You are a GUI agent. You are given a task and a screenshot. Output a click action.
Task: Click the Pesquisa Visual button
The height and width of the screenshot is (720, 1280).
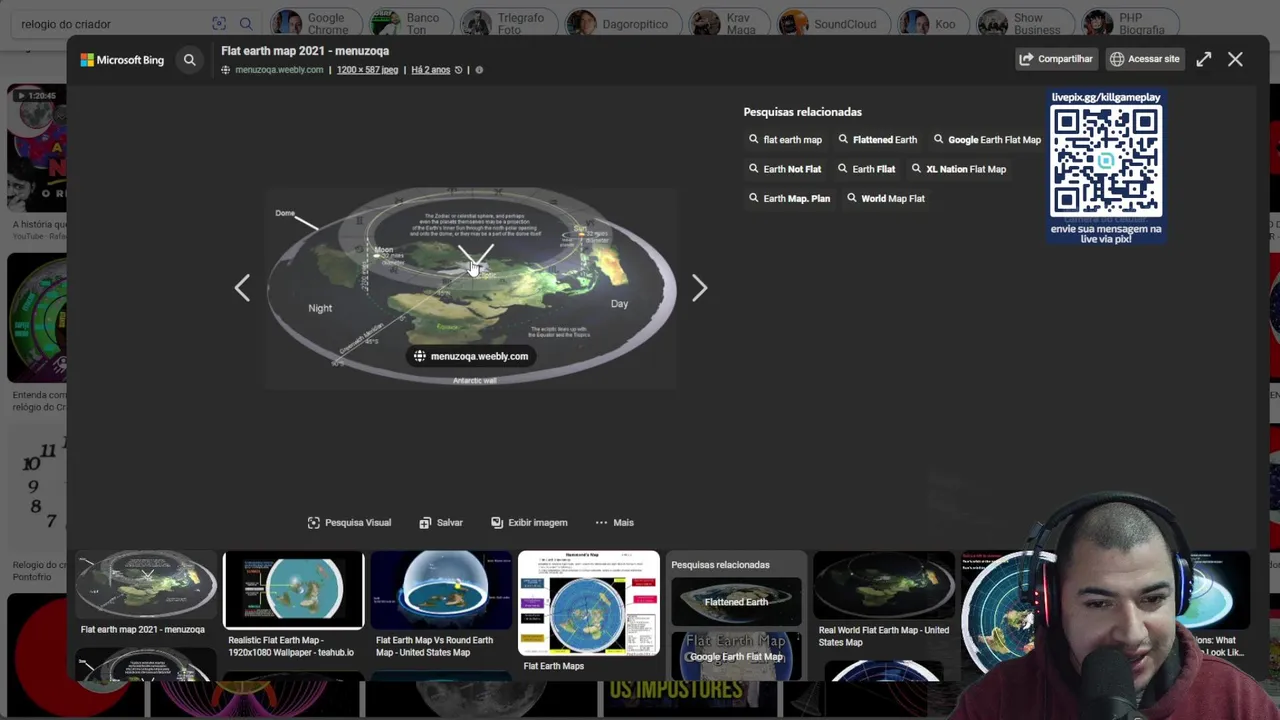pos(349,523)
